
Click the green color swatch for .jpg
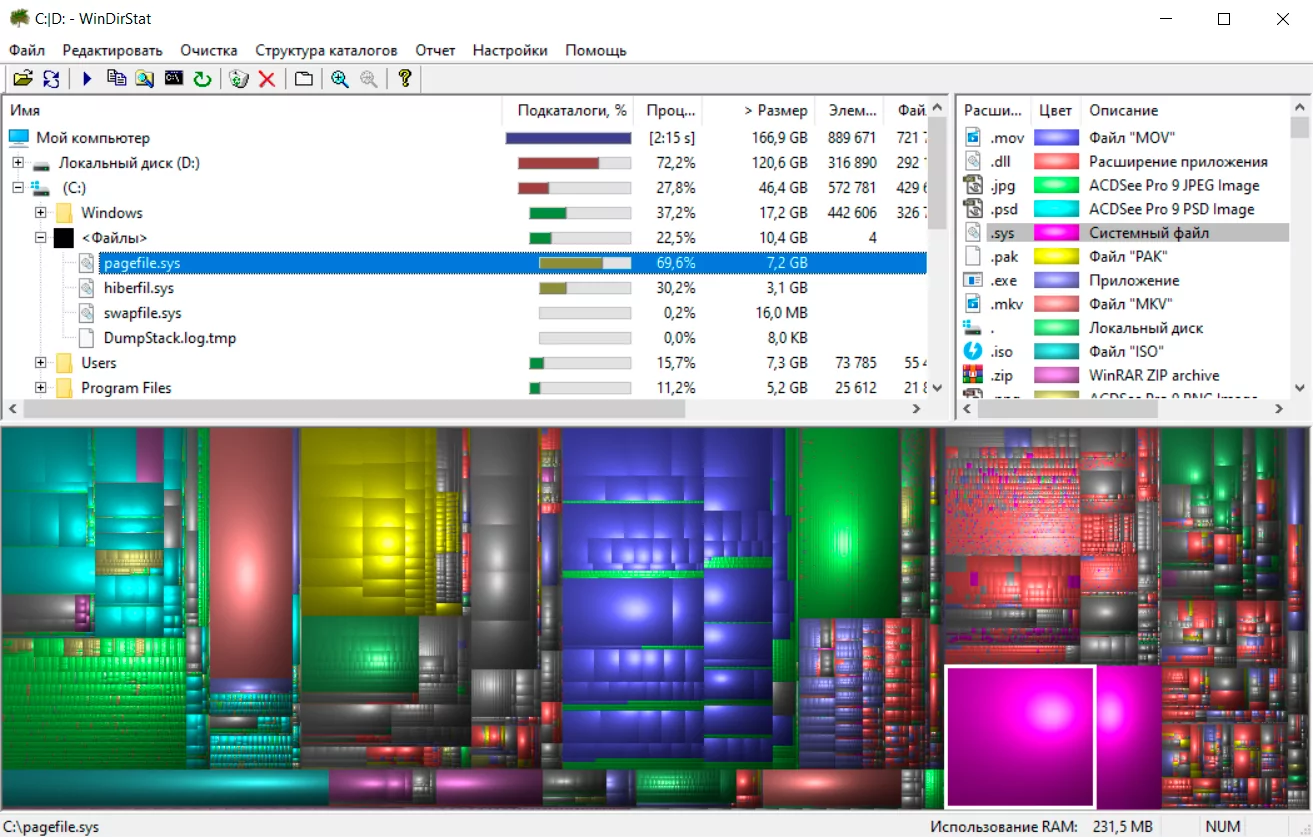click(x=1056, y=185)
